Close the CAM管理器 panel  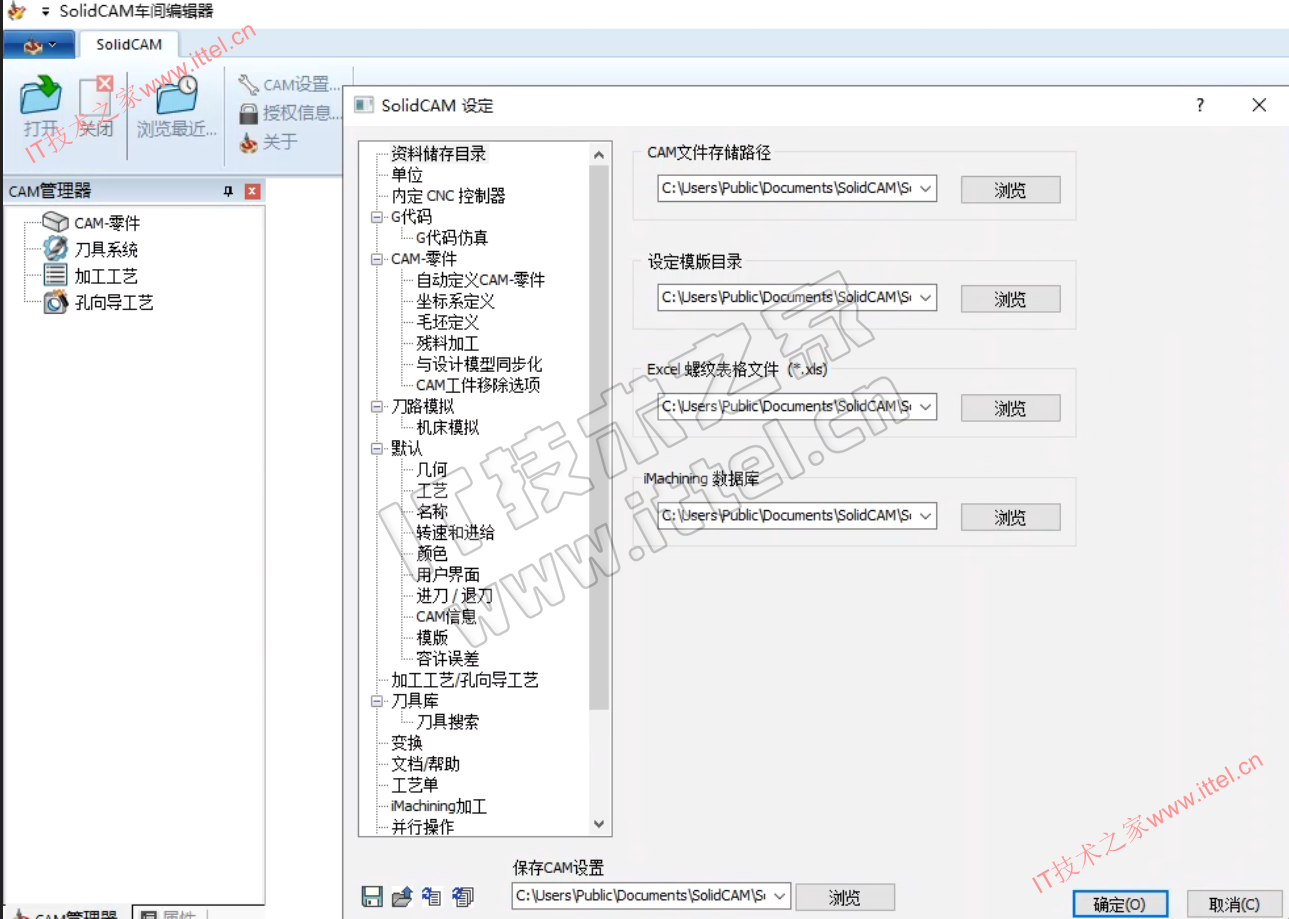click(252, 191)
